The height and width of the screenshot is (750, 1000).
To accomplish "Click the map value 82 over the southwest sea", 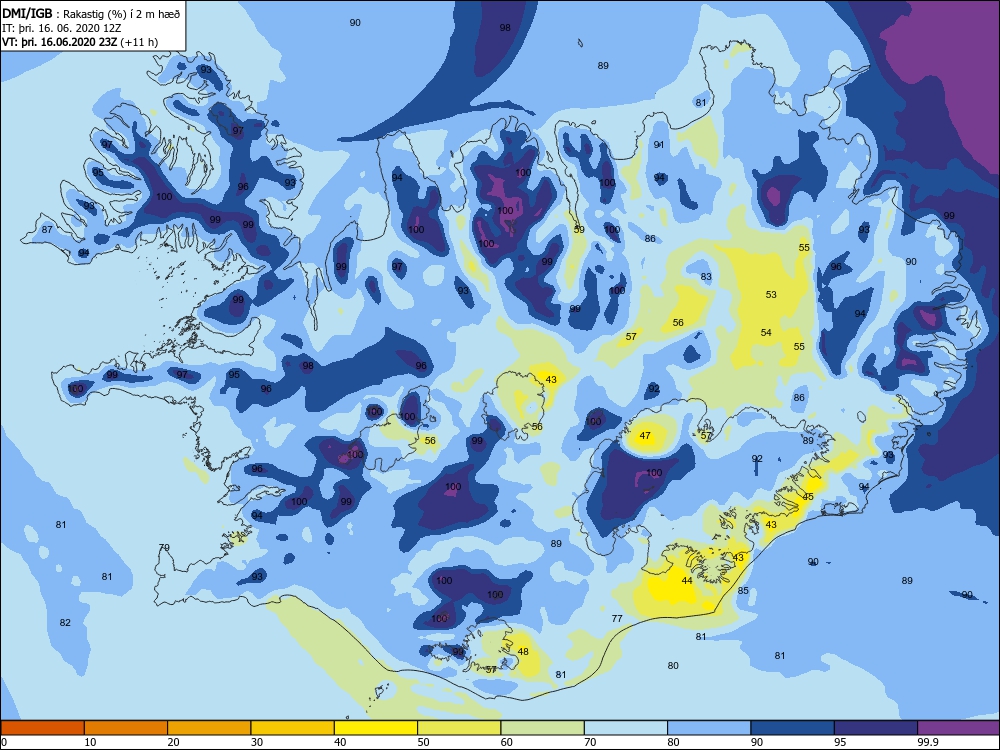I will 65,622.
